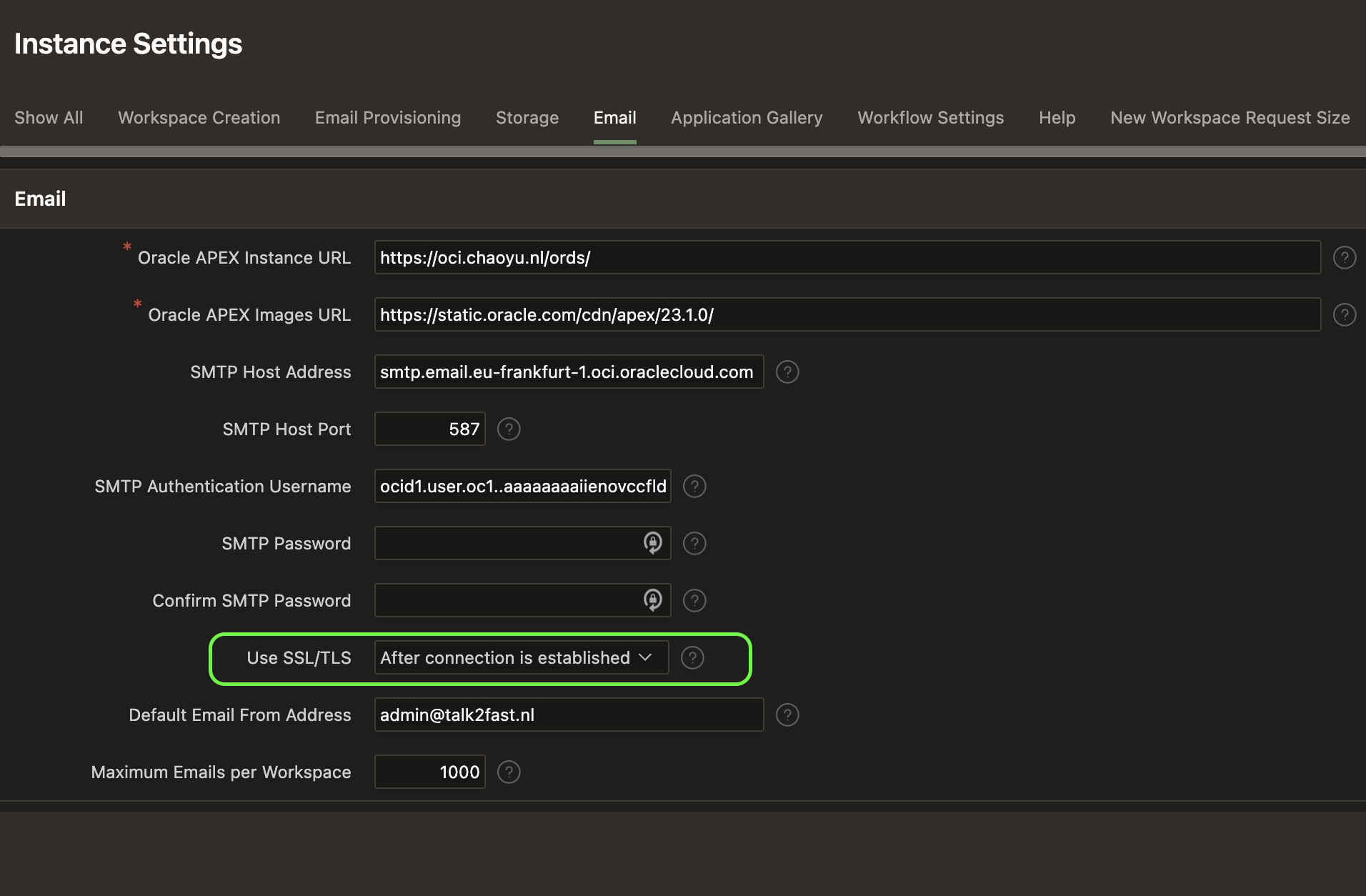Open help for Default Email From Address

[787, 715]
